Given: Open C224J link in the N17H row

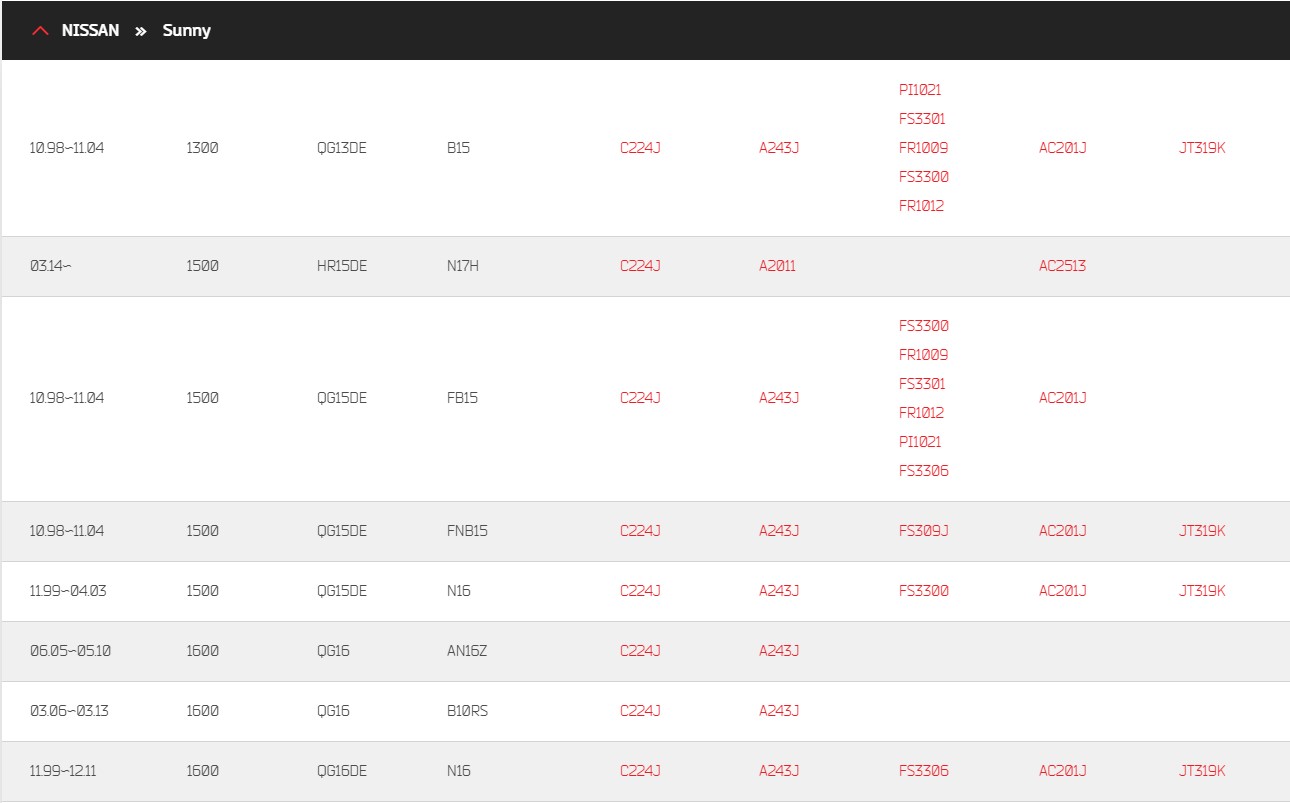Looking at the screenshot, I should pos(640,266).
